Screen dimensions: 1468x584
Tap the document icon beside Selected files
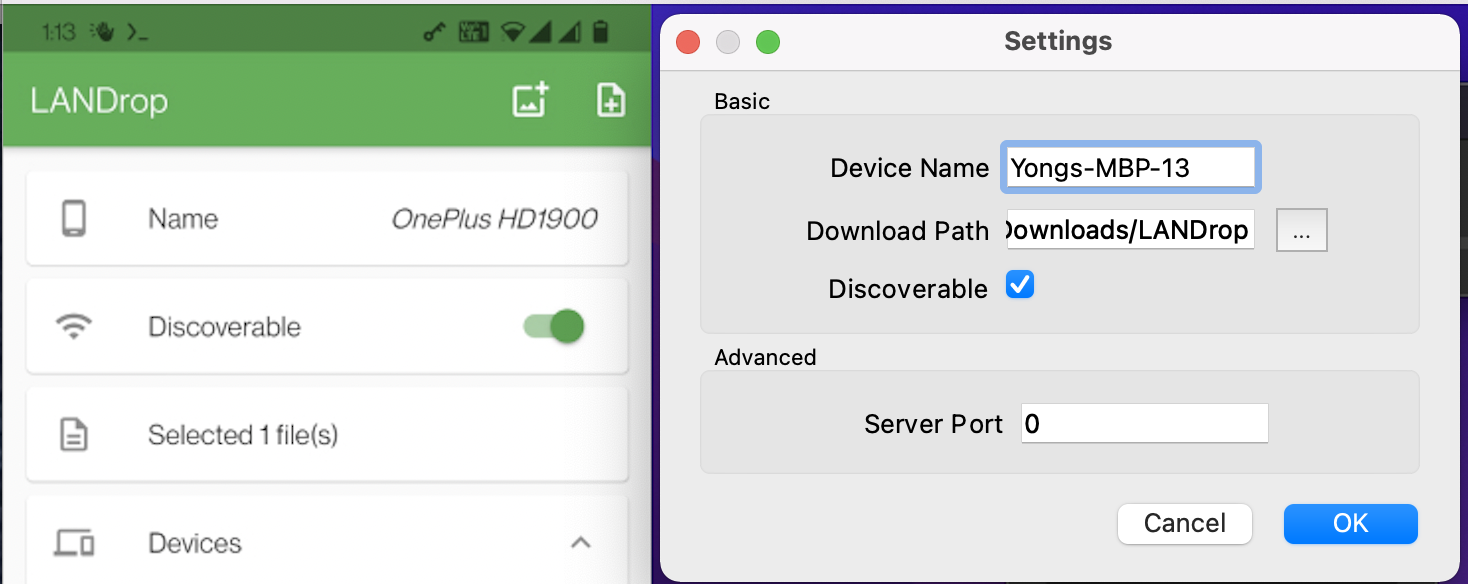(x=74, y=435)
